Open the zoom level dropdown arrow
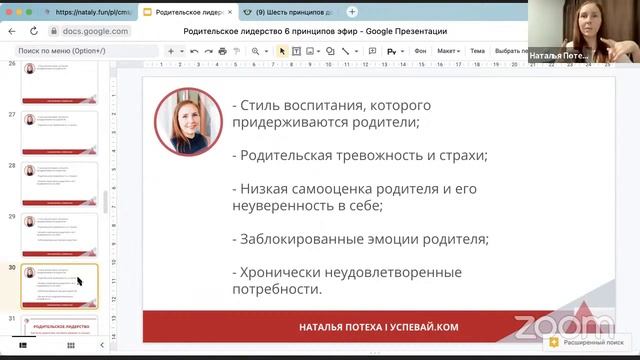Image resolution: width=640 pixels, height=360 pixels. pyautogui.click(x=266, y=51)
